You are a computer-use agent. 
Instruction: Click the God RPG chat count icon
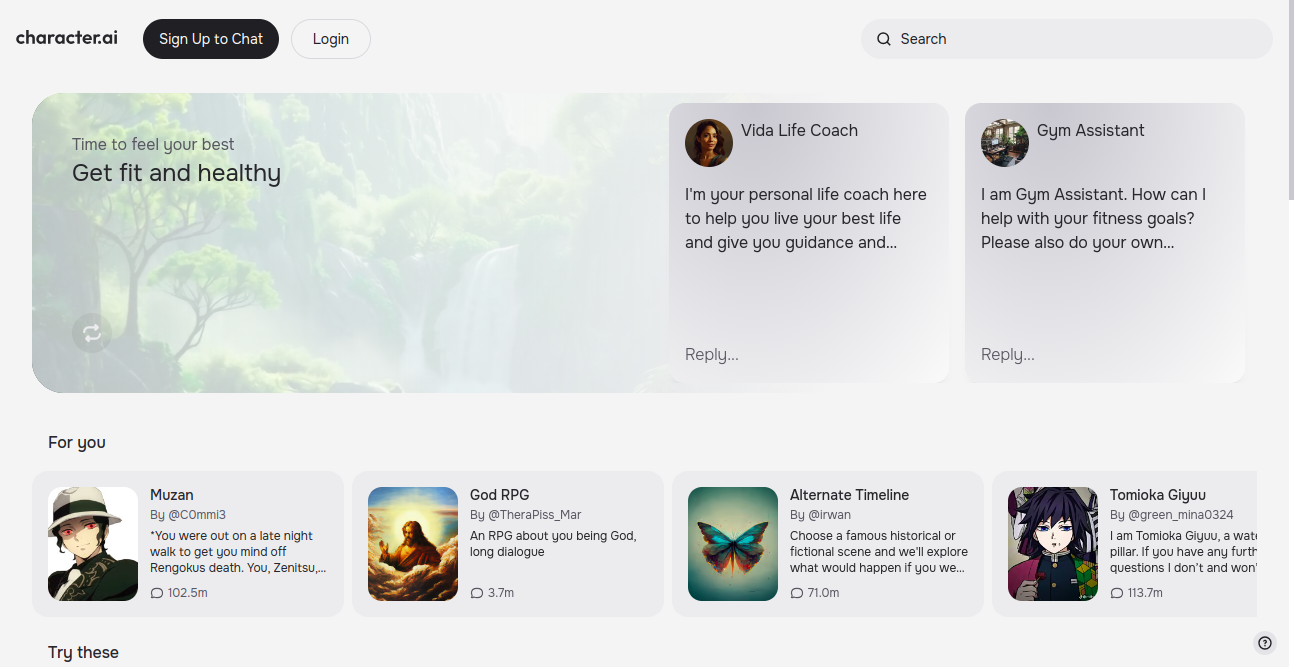477,593
